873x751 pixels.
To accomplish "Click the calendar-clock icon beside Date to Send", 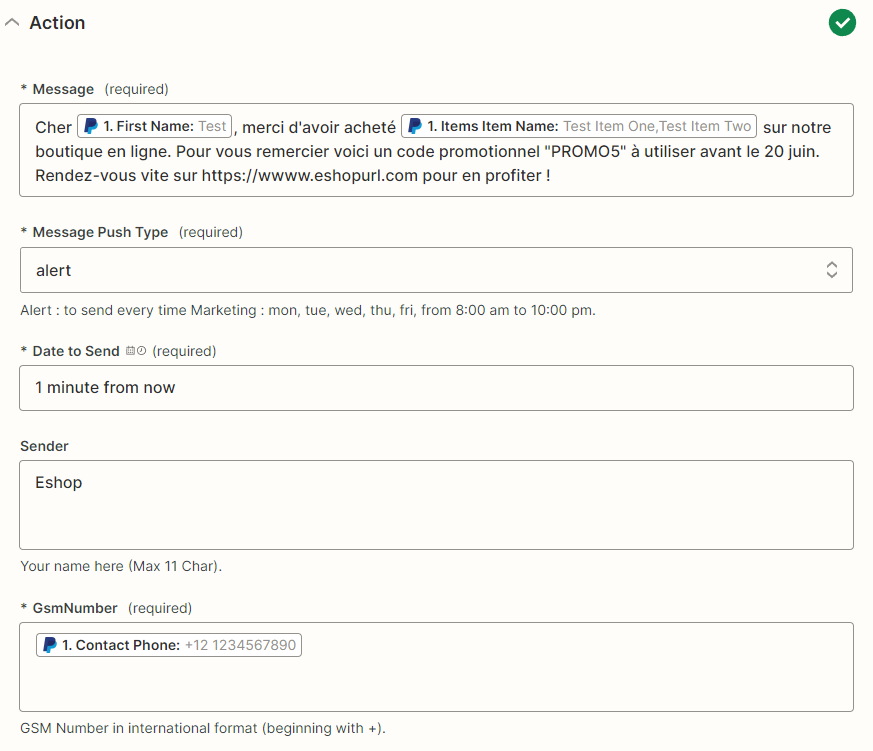I will 136,351.
